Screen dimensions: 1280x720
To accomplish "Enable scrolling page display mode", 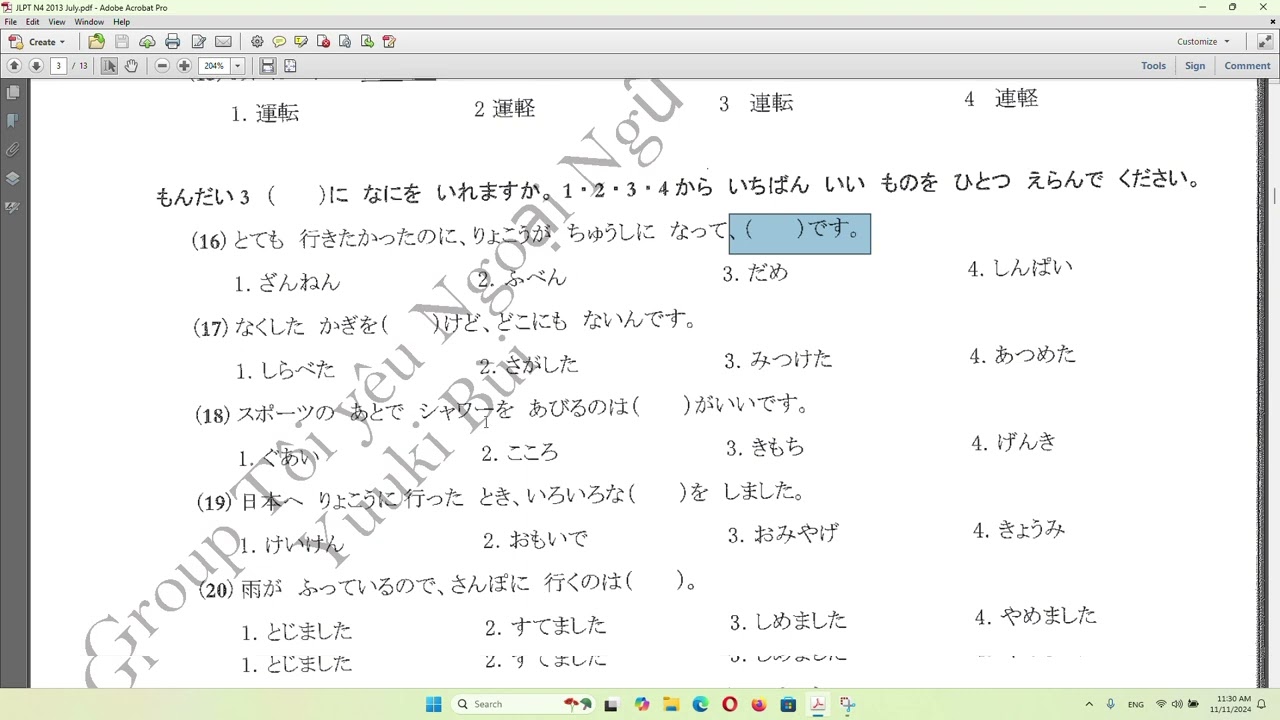I will coord(267,66).
